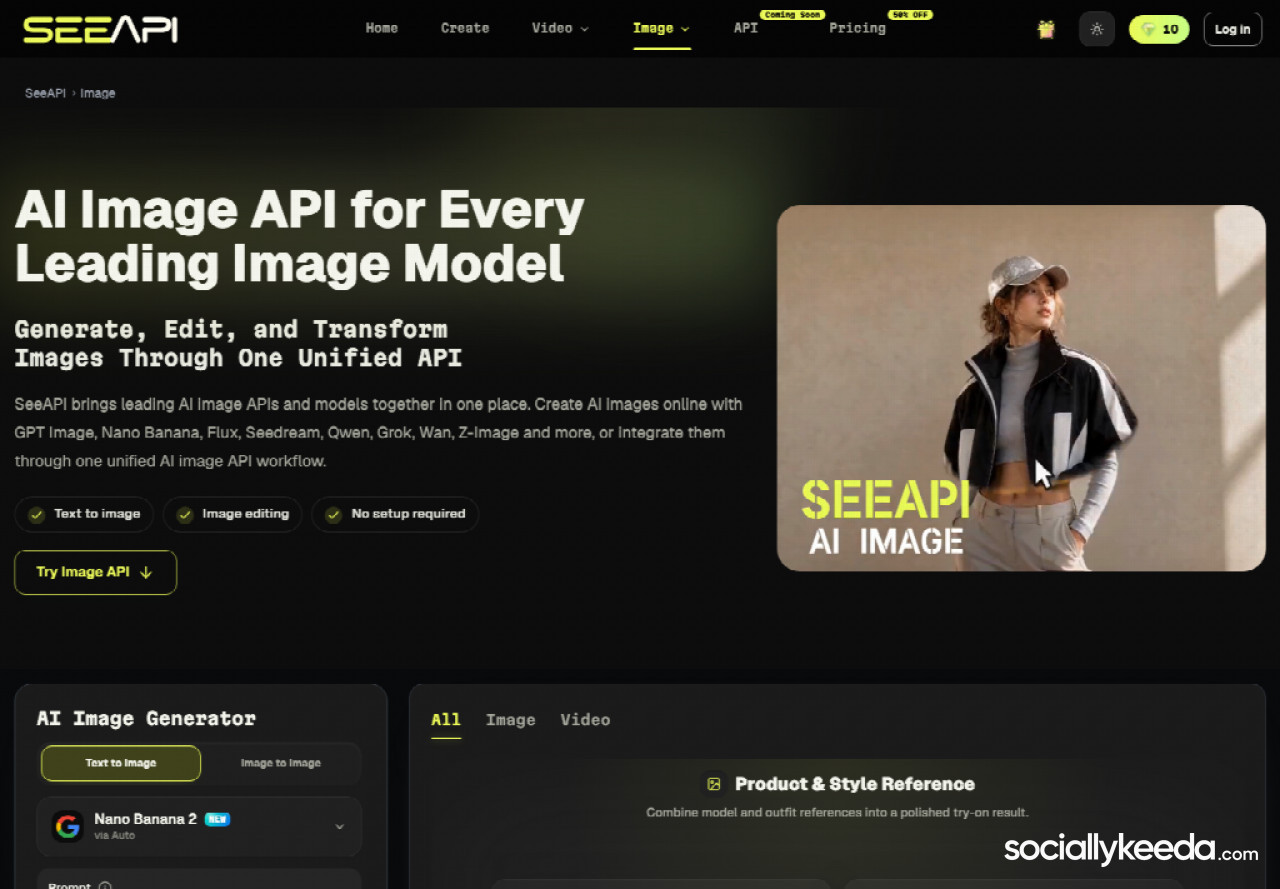1280x889 pixels.
Task: Open the gift box icon
Action: (x=1046, y=29)
